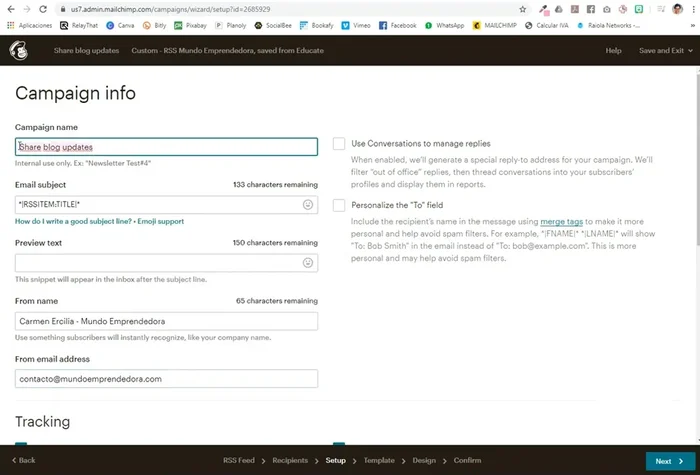Click the From name input field

(167, 321)
